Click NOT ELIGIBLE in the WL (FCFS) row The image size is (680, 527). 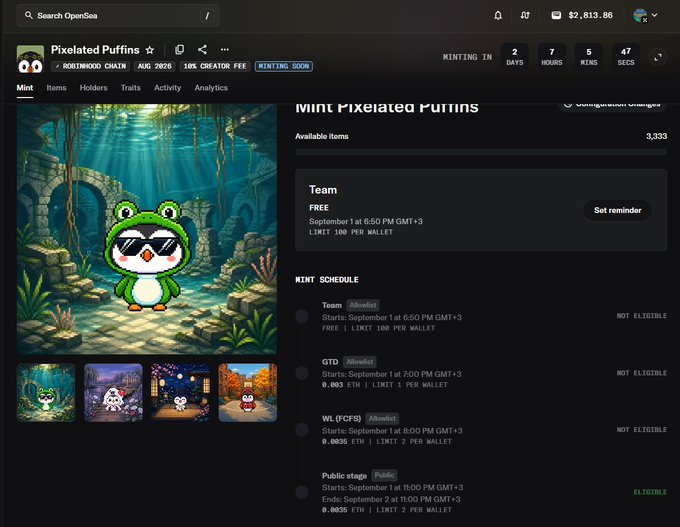[x=642, y=430]
